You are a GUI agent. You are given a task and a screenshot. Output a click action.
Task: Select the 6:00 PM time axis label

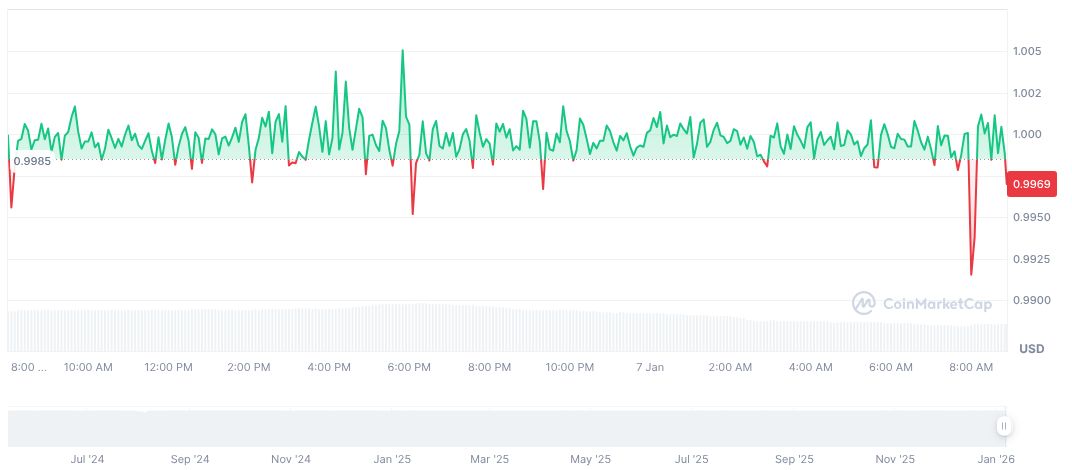click(x=409, y=367)
